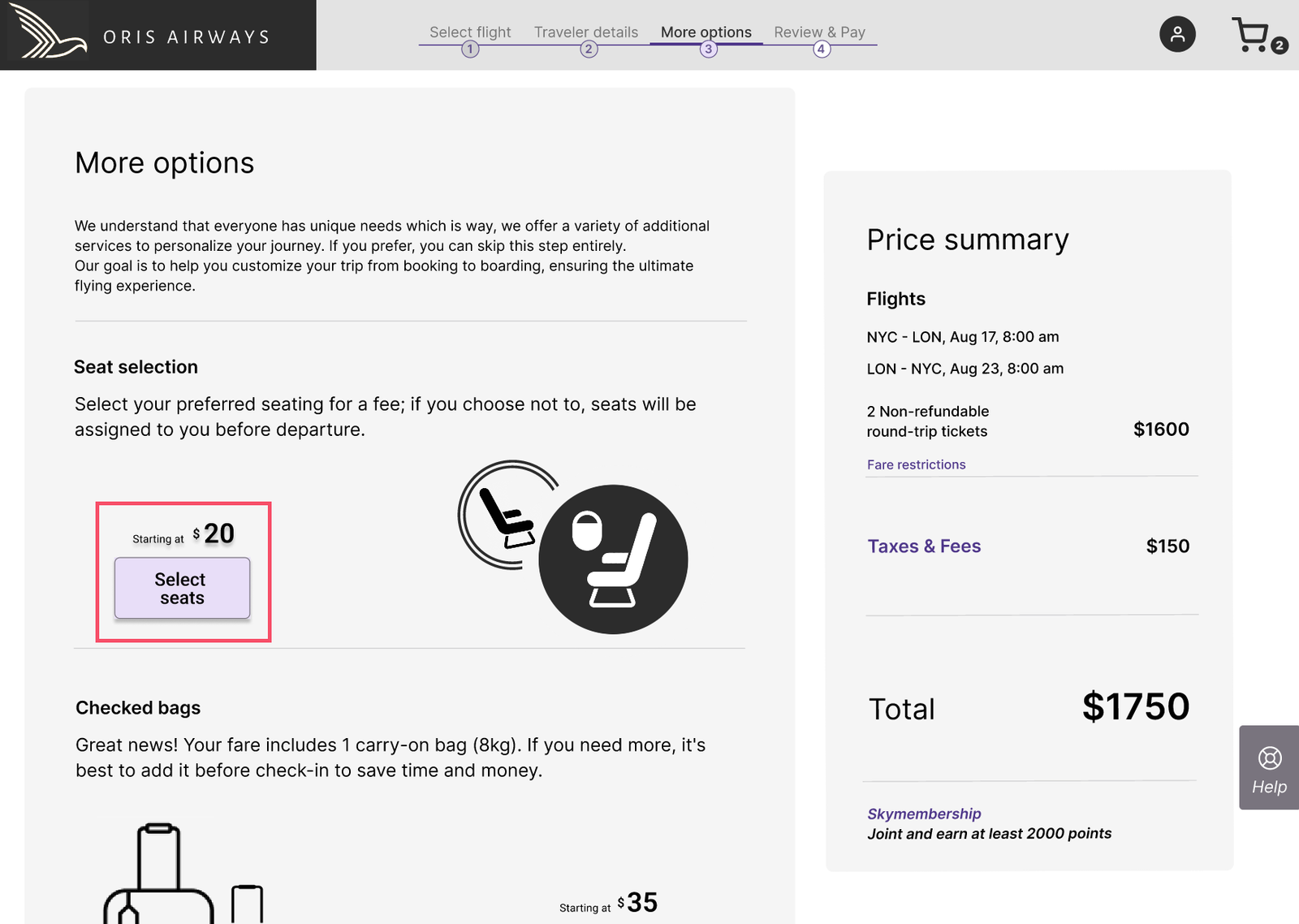Image resolution: width=1299 pixels, height=924 pixels.
Task: Open the Skymembership link
Action: coord(924,814)
